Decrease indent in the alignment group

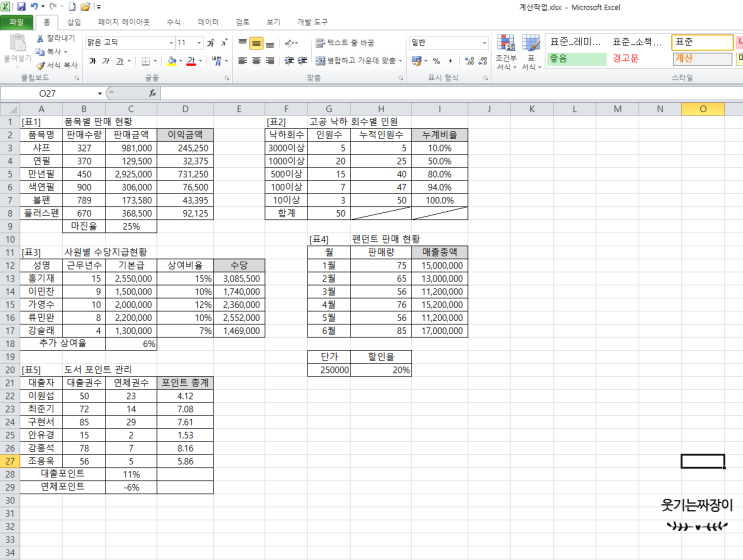pos(289,61)
